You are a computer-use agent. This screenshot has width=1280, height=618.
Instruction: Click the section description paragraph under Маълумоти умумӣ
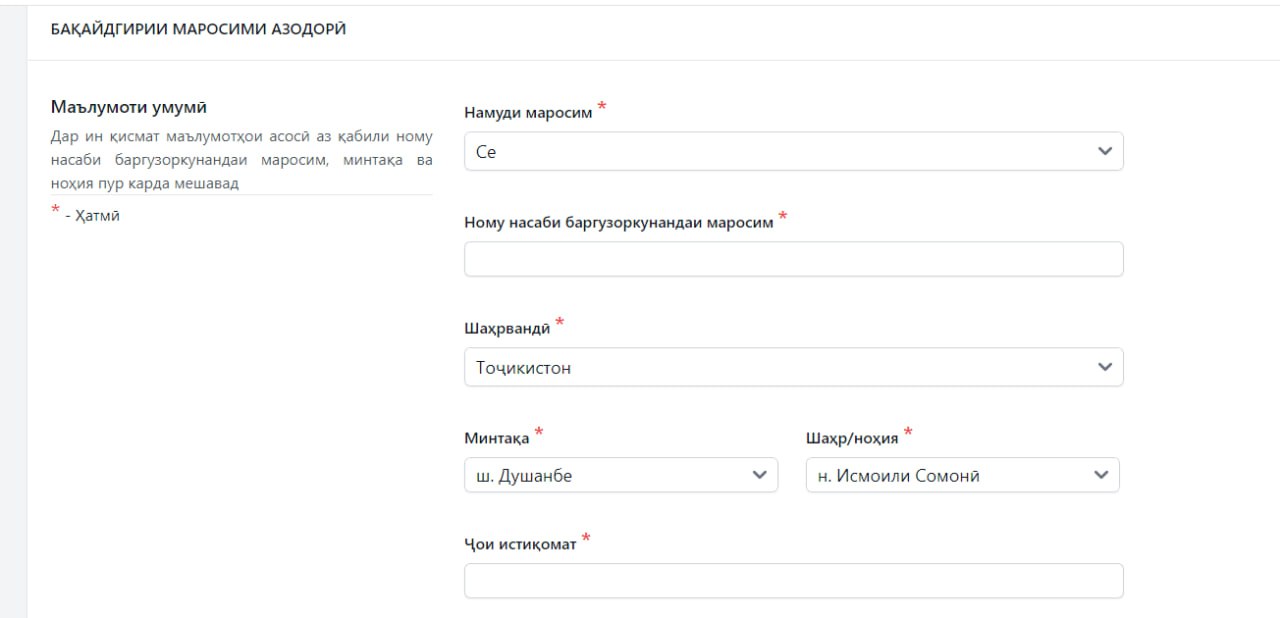pos(241,160)
